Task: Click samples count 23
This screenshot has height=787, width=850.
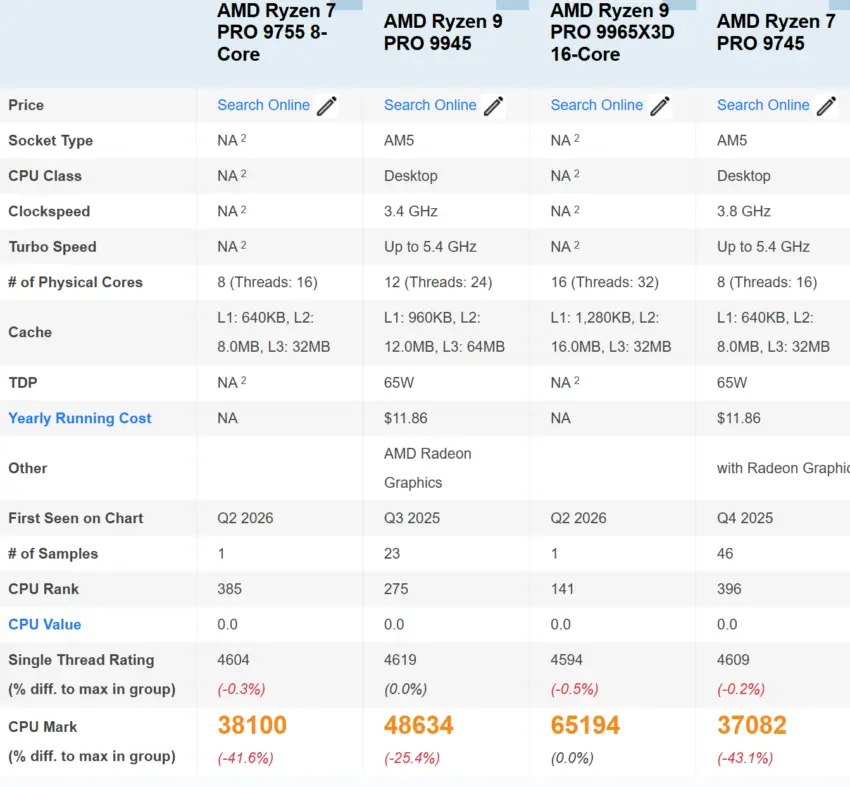Action: coord(392,554)
